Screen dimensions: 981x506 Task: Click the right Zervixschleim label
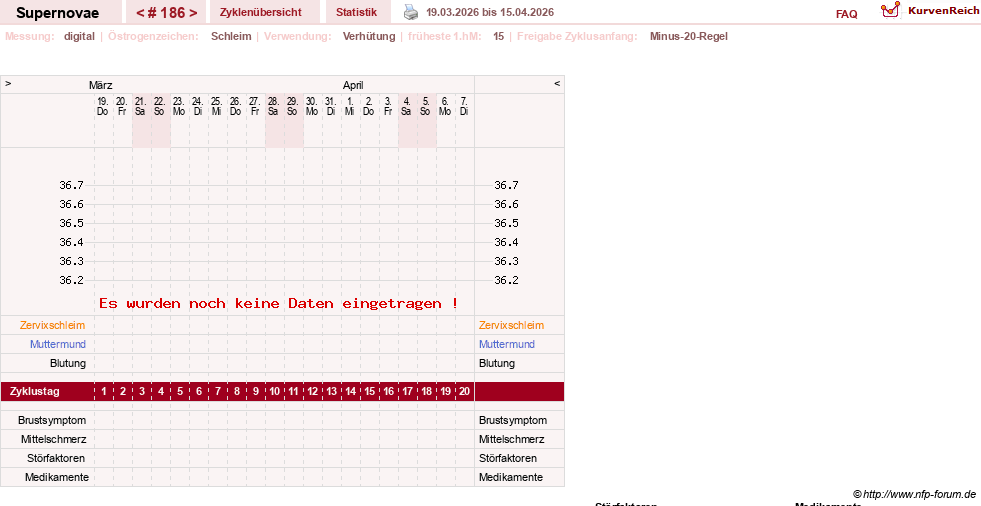coord(511,325)
